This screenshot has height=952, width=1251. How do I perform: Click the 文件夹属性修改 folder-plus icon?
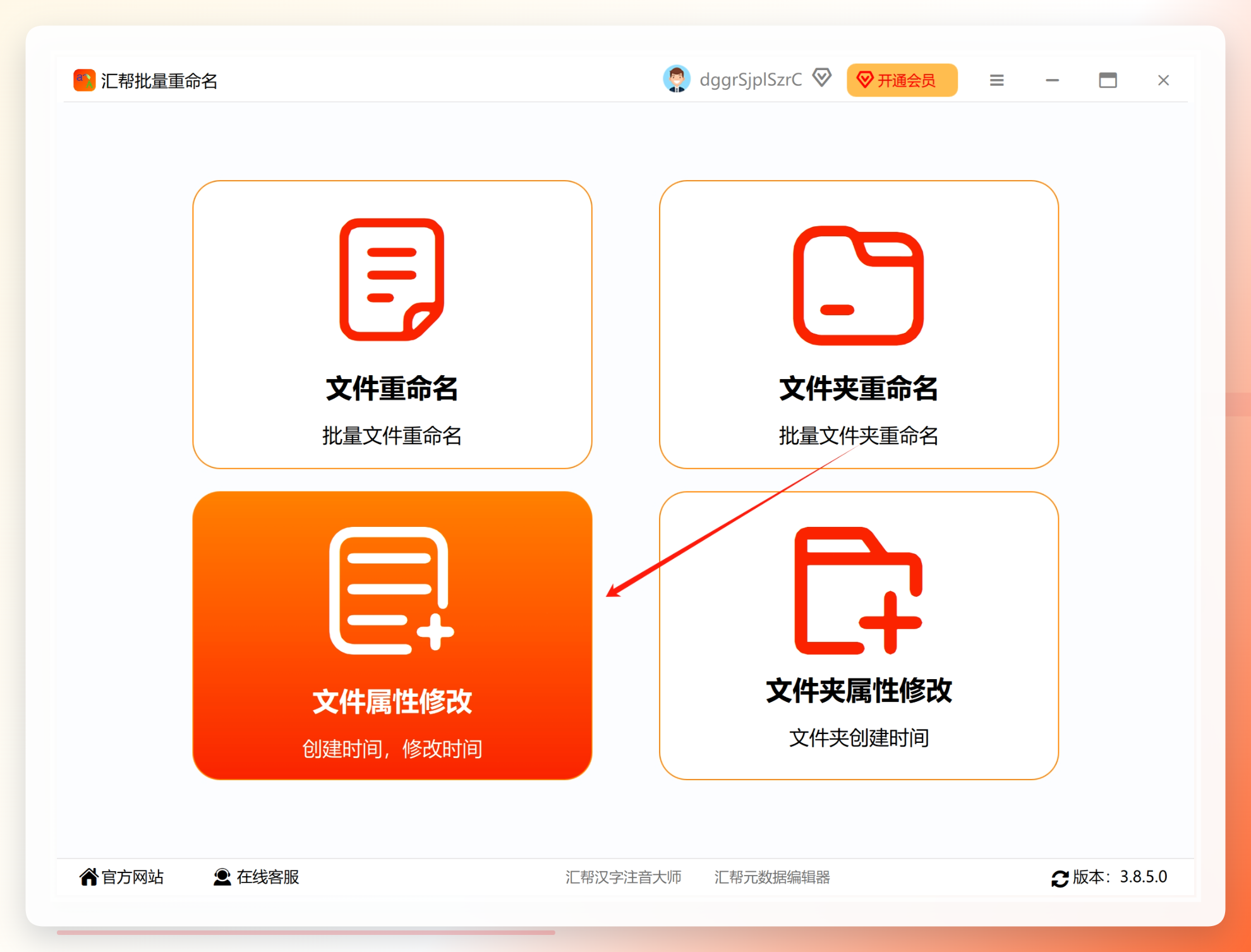pos(858,591)
